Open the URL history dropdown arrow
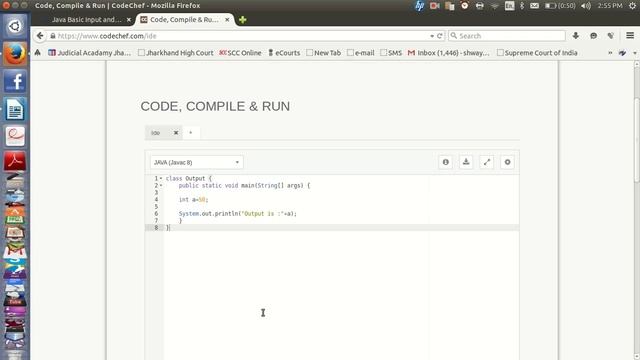Viewport: 640px width, 360px height. [432, 36]
